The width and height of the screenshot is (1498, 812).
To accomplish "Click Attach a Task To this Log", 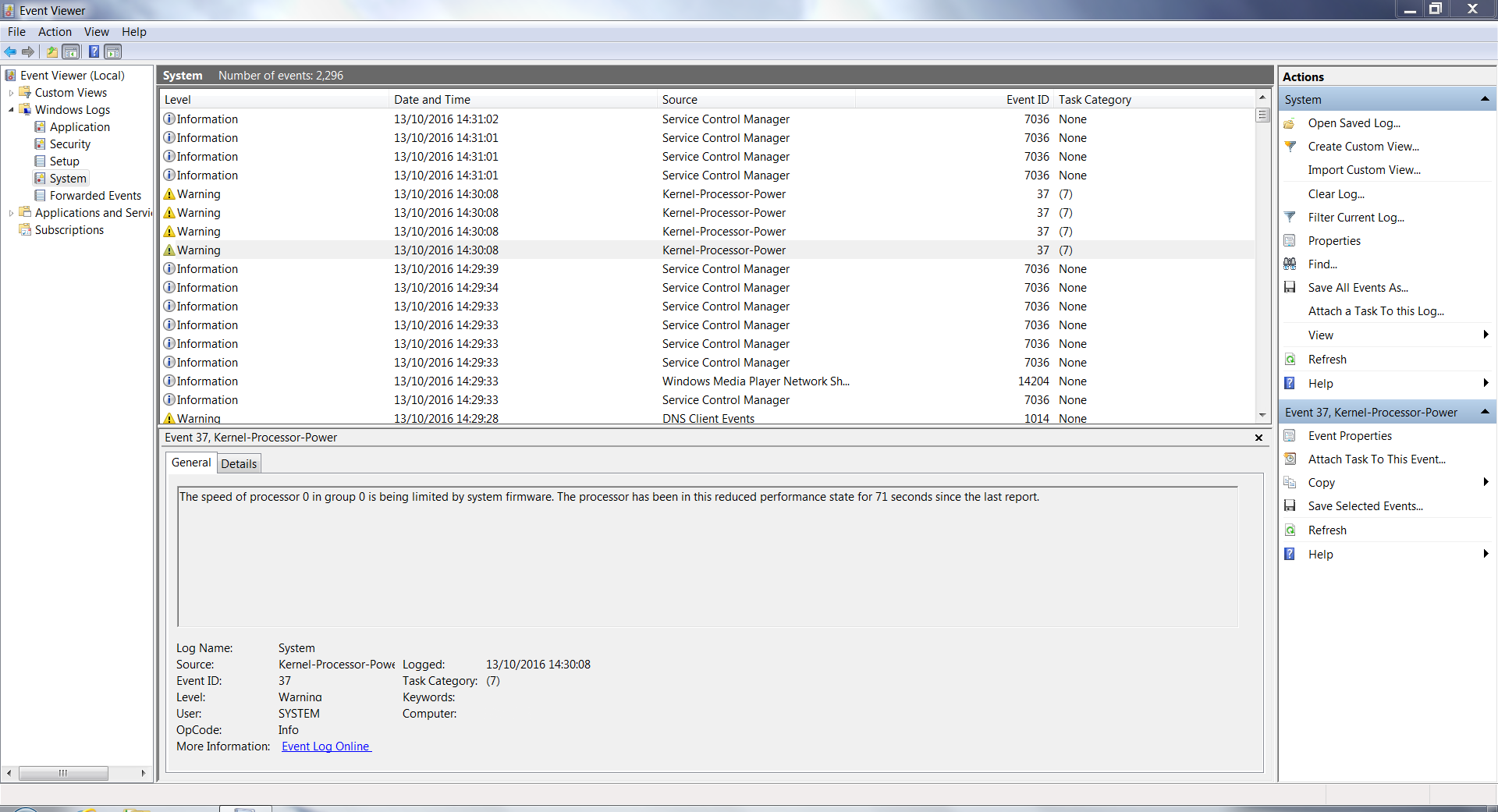I will point(1376,311).
